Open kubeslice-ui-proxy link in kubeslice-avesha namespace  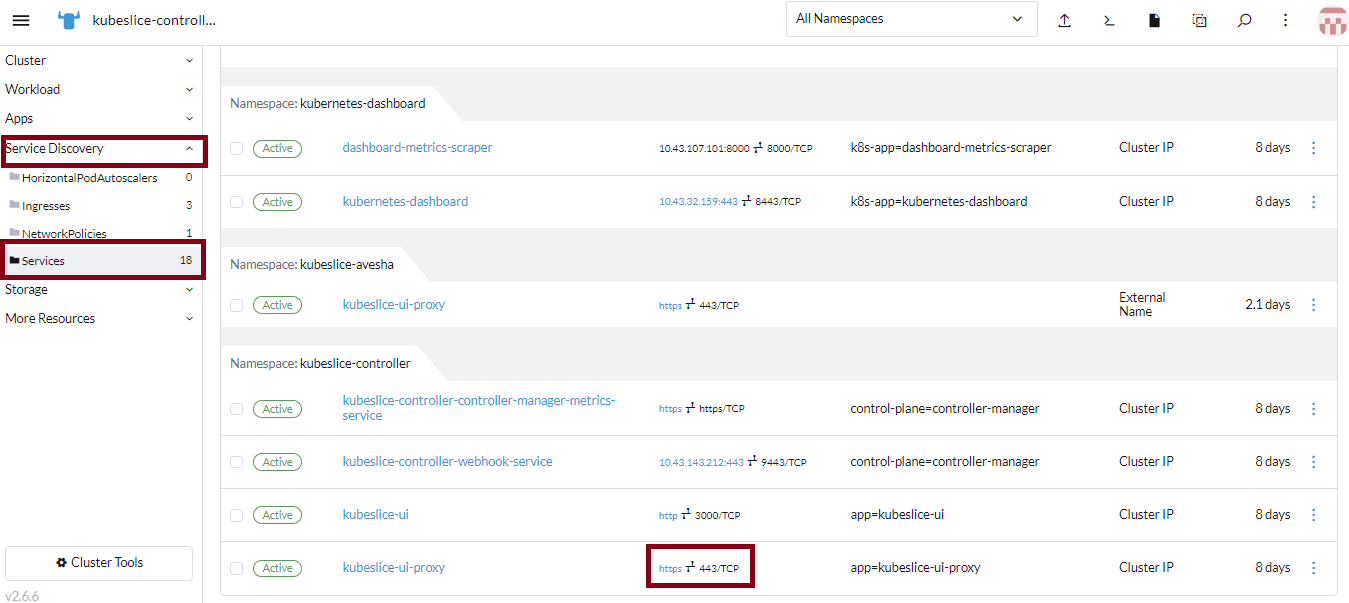tap(393, 305)
